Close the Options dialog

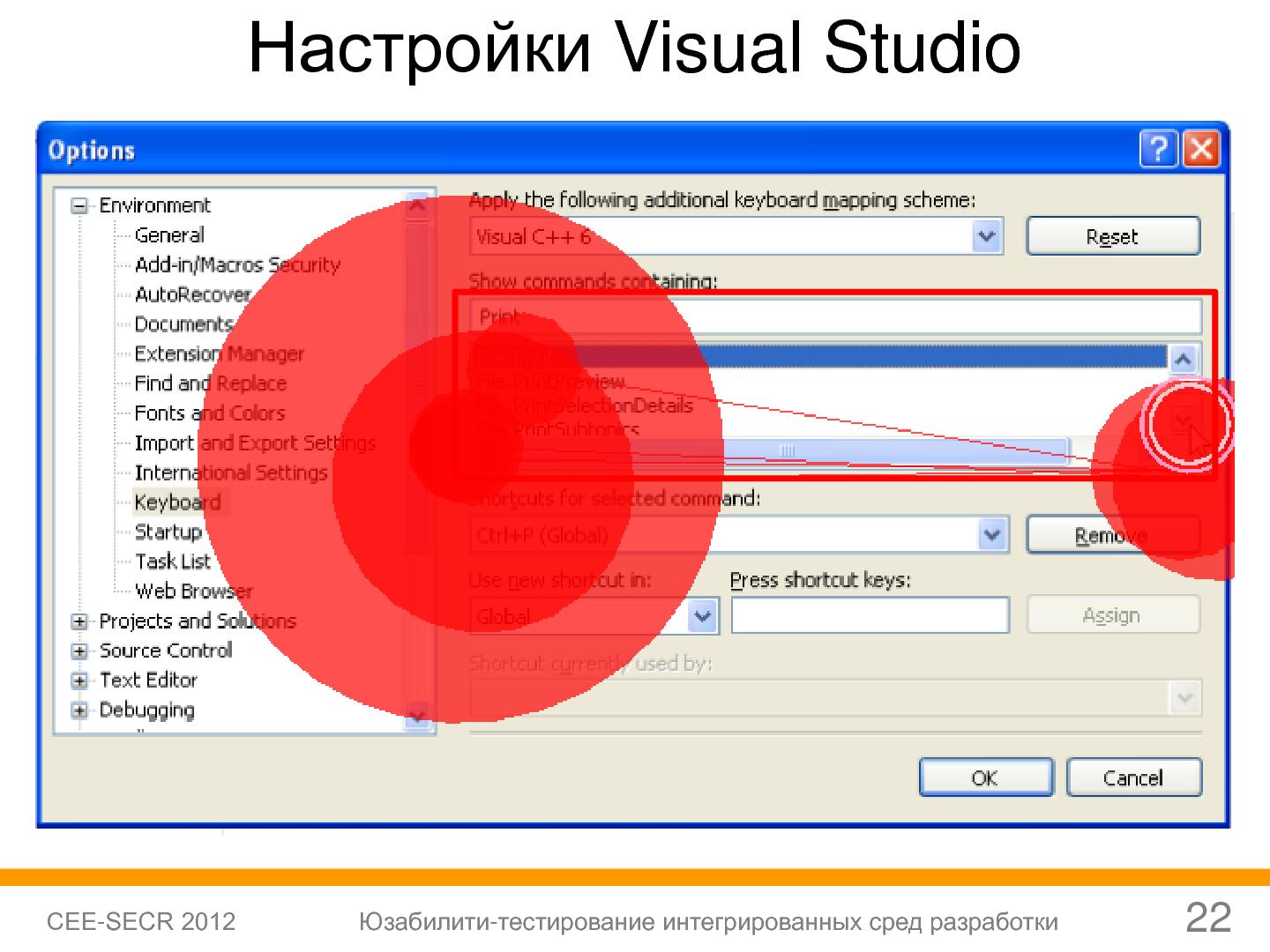pos(1200,149)
